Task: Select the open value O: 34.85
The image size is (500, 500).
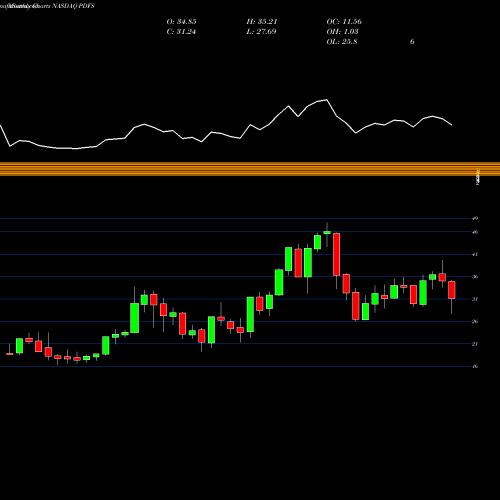Action: click(181, 22)
